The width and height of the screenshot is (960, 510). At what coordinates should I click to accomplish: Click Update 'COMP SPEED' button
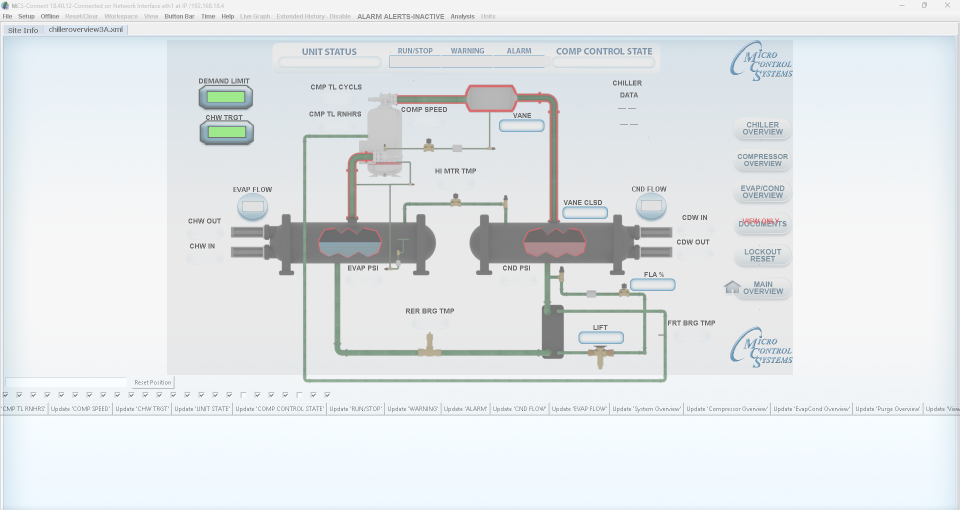(x=81, y=408)
